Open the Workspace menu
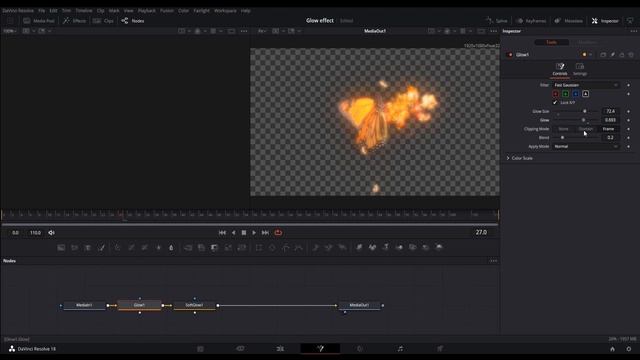Screen dimensions: 640x360 click(225, 11)
